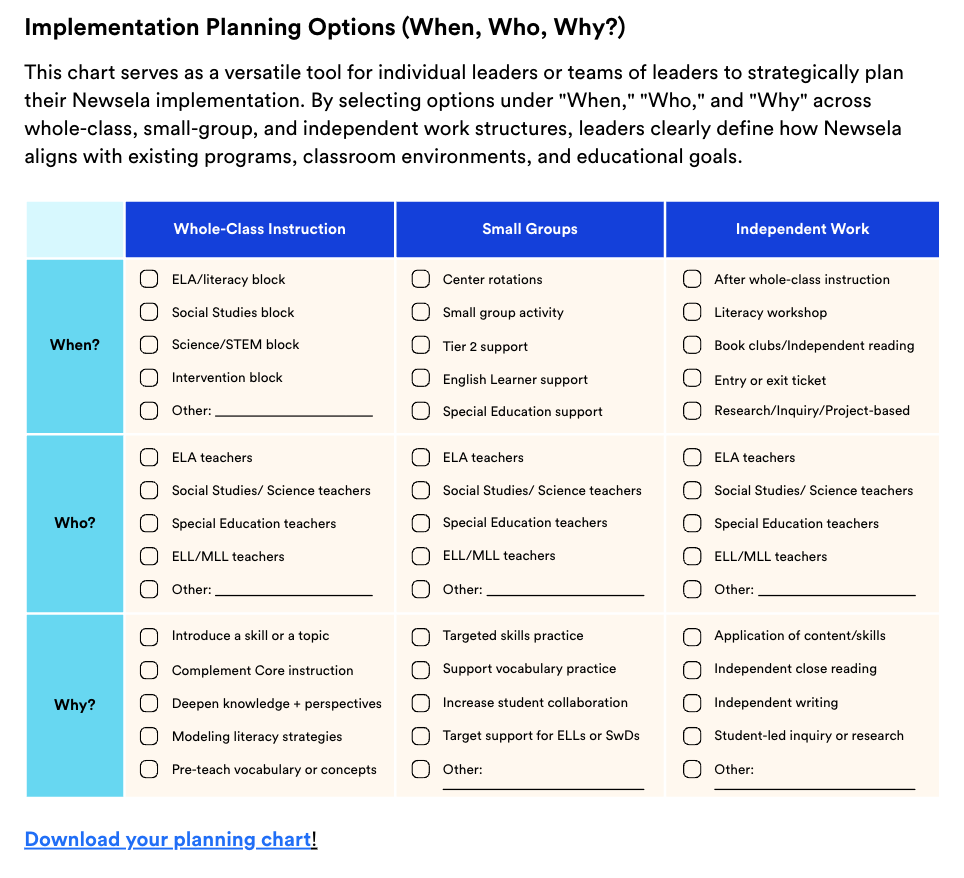Check Student-led inquiry or research
This screenshot has height=878, width=964.
pos(692,736)
